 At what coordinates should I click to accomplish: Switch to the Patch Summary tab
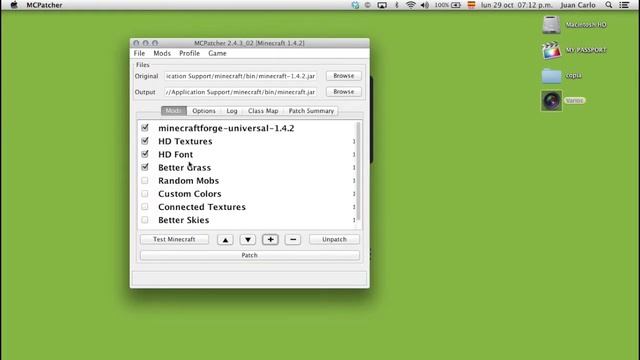pos(311,111)
